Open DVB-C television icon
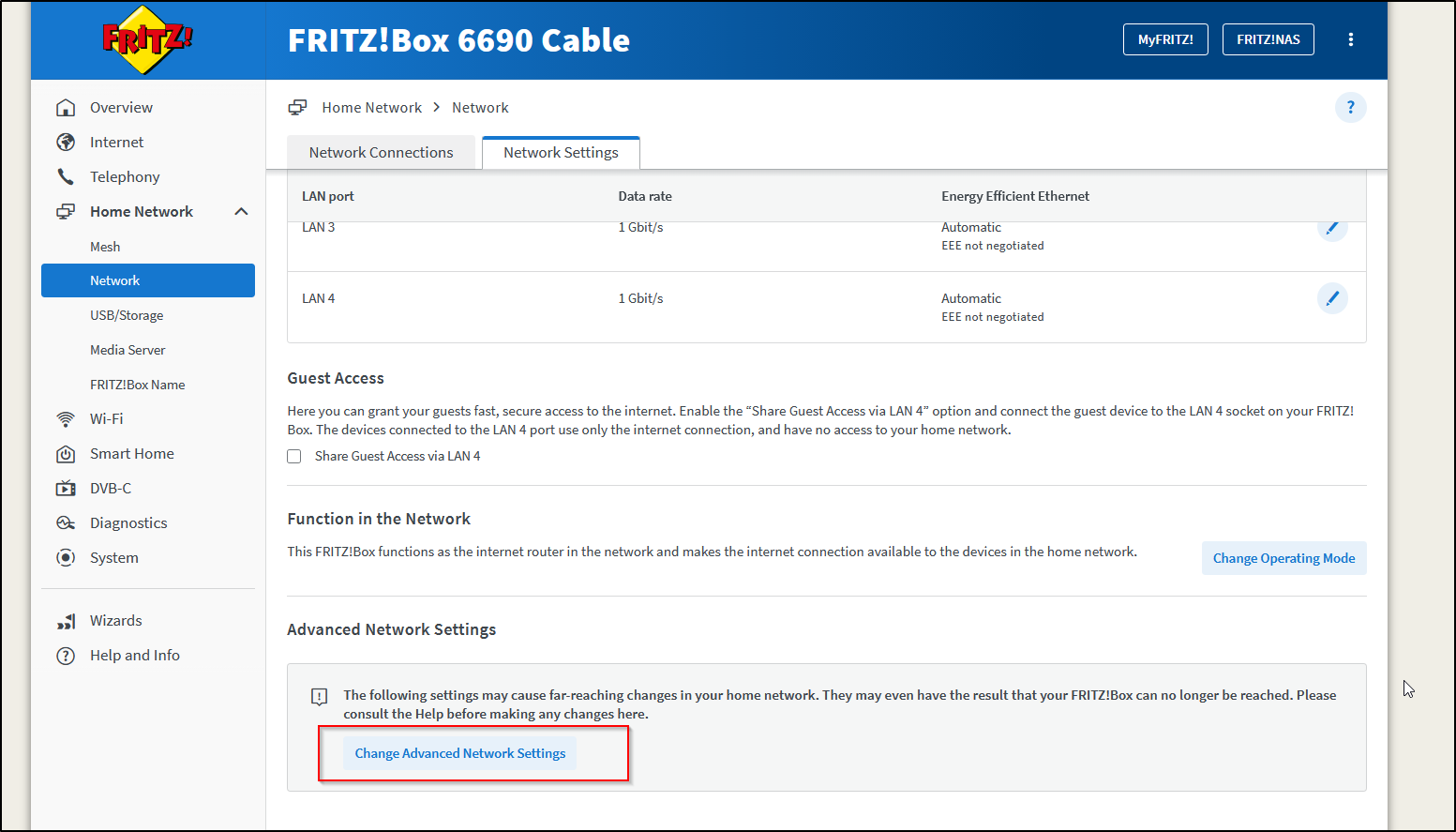This screenshot has height=832, width=1456. pyautogui.click(x=66, y=489)
